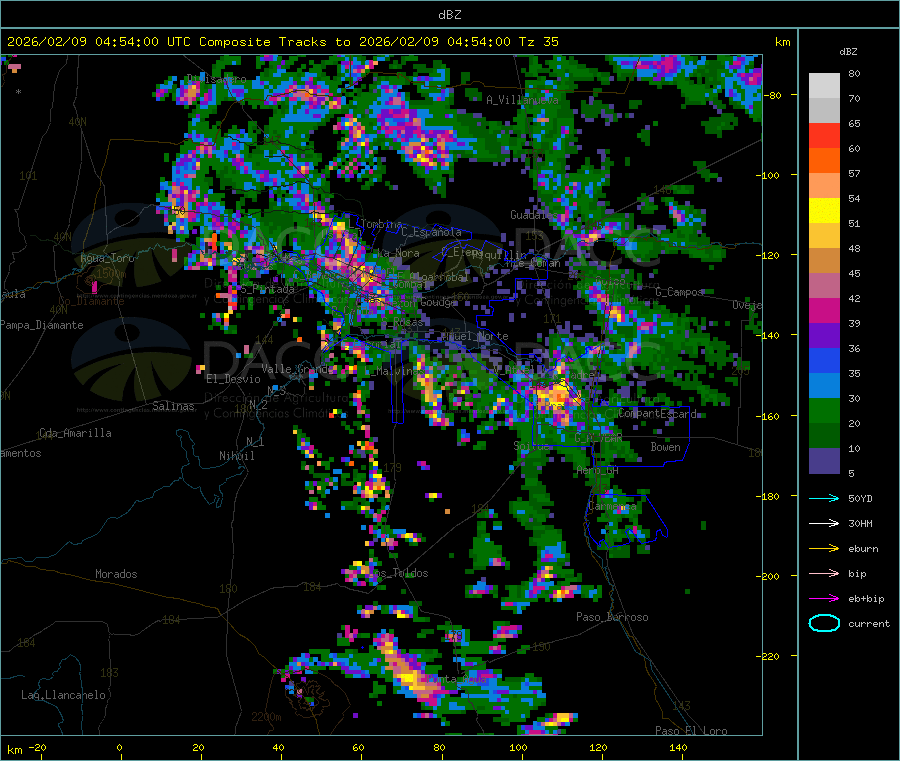Click the red 60-65 dBZ color swatch

pos(824,135)
